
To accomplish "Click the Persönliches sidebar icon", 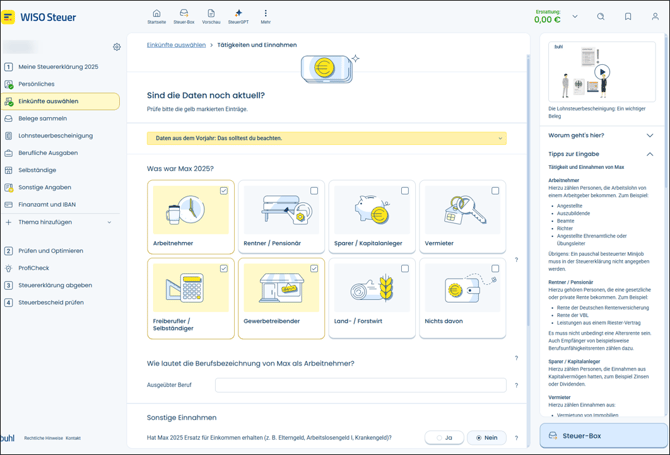I will [x=9, y=84].
